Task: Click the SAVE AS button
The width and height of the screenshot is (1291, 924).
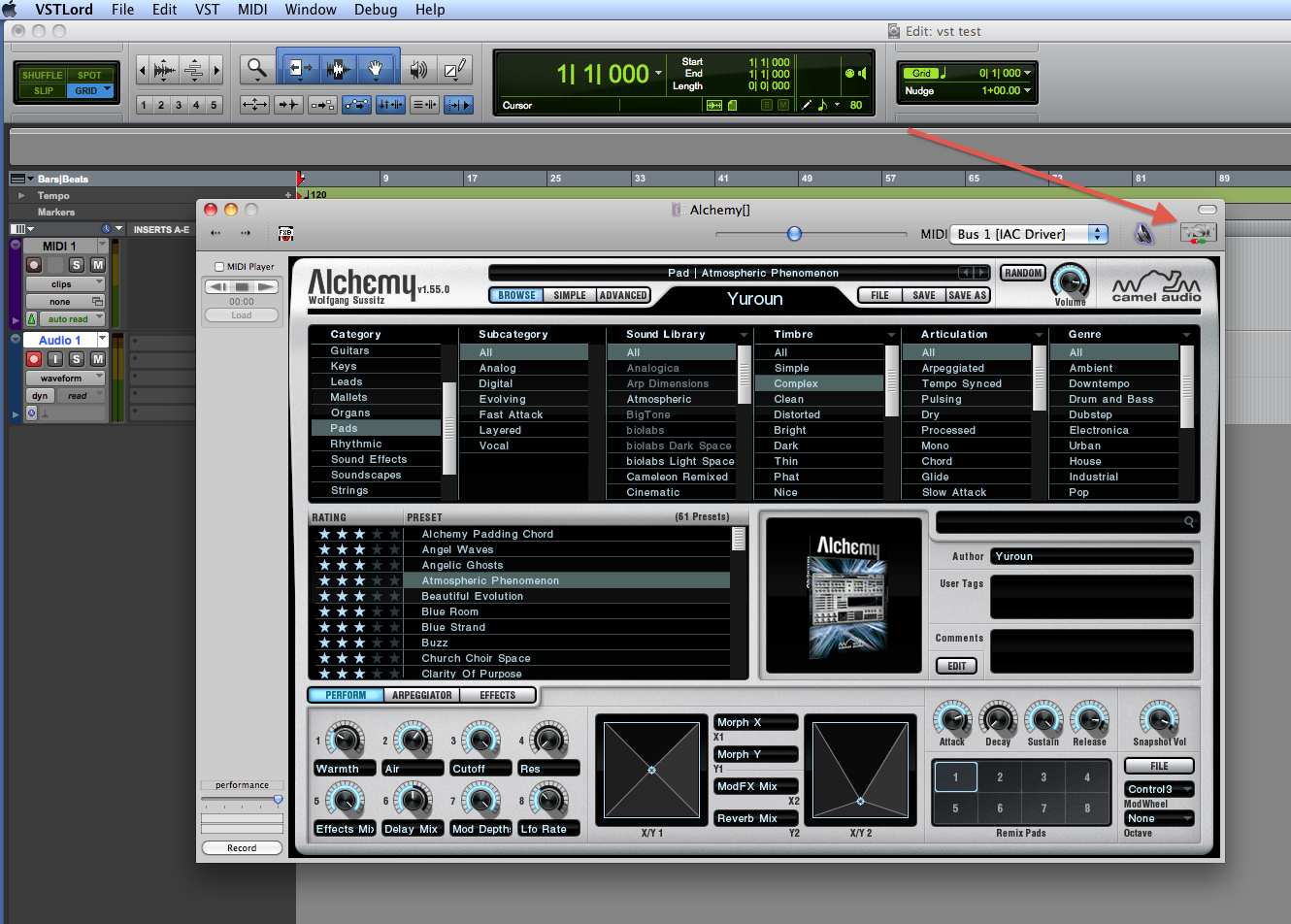Action: point(967,295)
